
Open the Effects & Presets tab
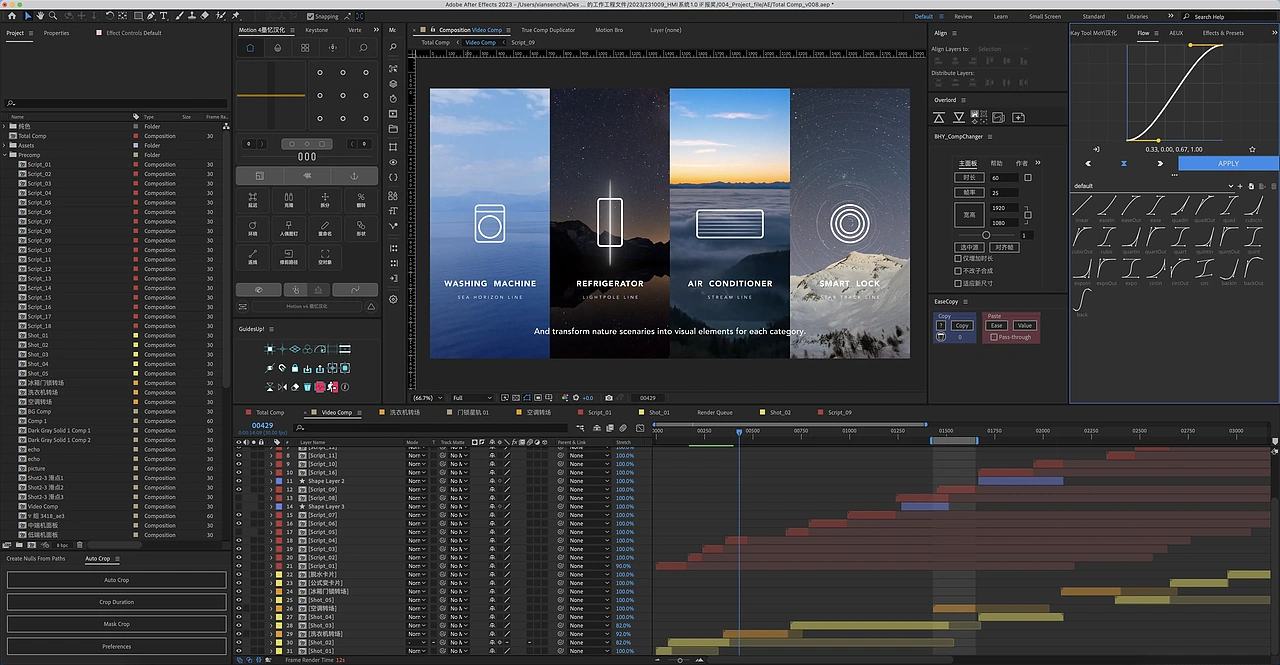(1222, 33)
